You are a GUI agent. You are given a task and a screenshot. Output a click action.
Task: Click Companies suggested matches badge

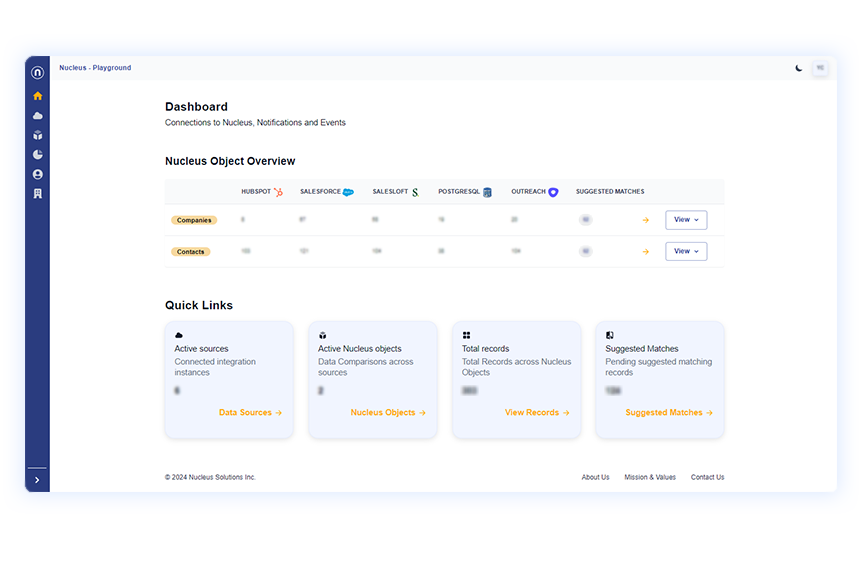(586, 220)
